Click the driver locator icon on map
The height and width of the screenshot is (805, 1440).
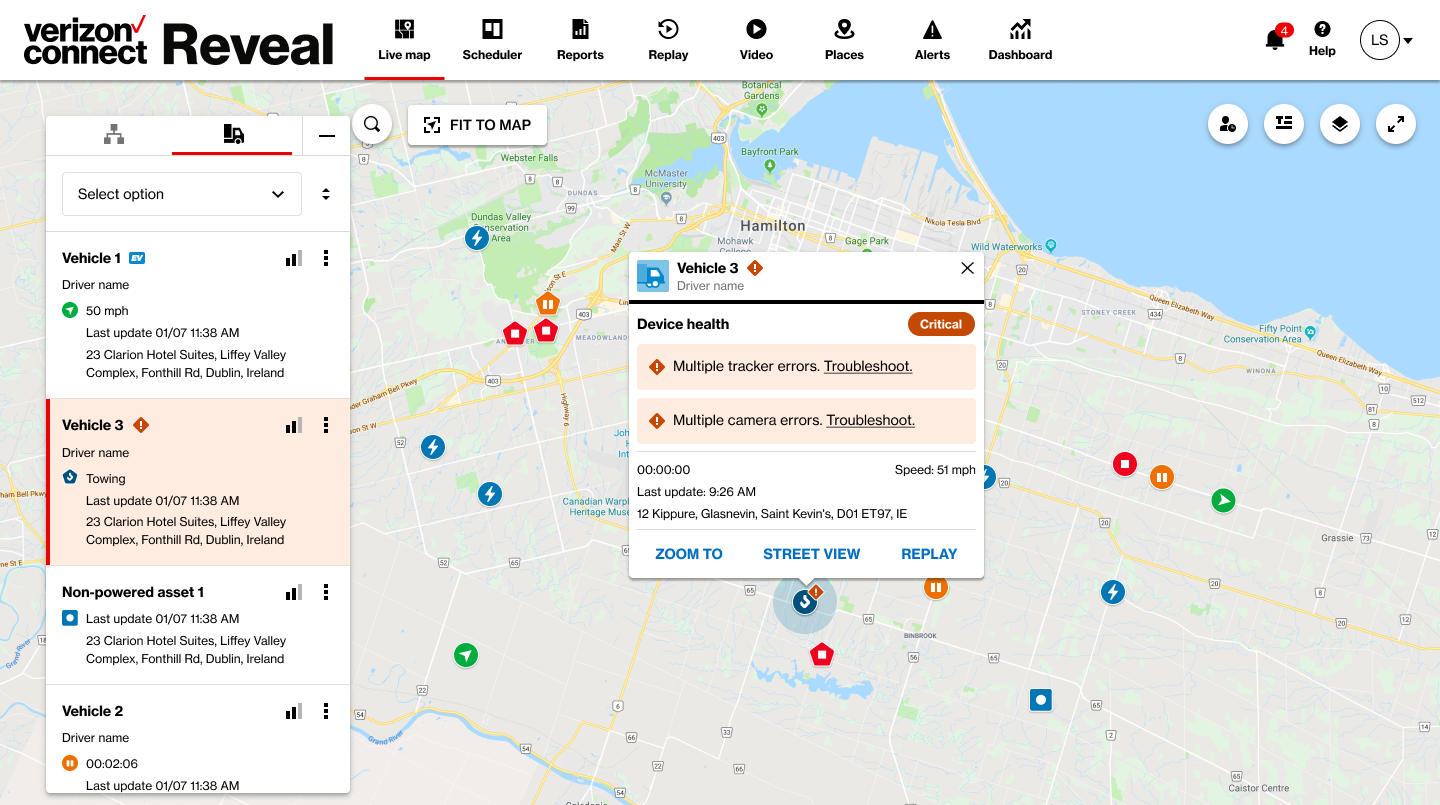[1228, 124]
